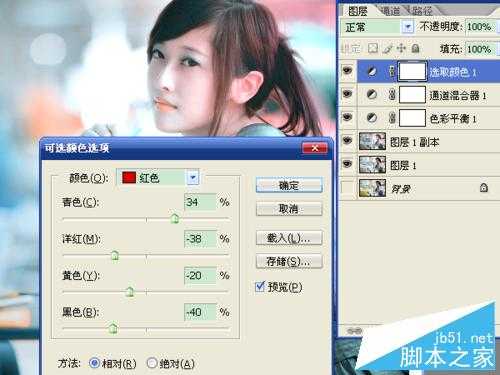Screen dimensions: 500x375
Task: Hide the 图层 1 layer
Action: click(347, 164)
